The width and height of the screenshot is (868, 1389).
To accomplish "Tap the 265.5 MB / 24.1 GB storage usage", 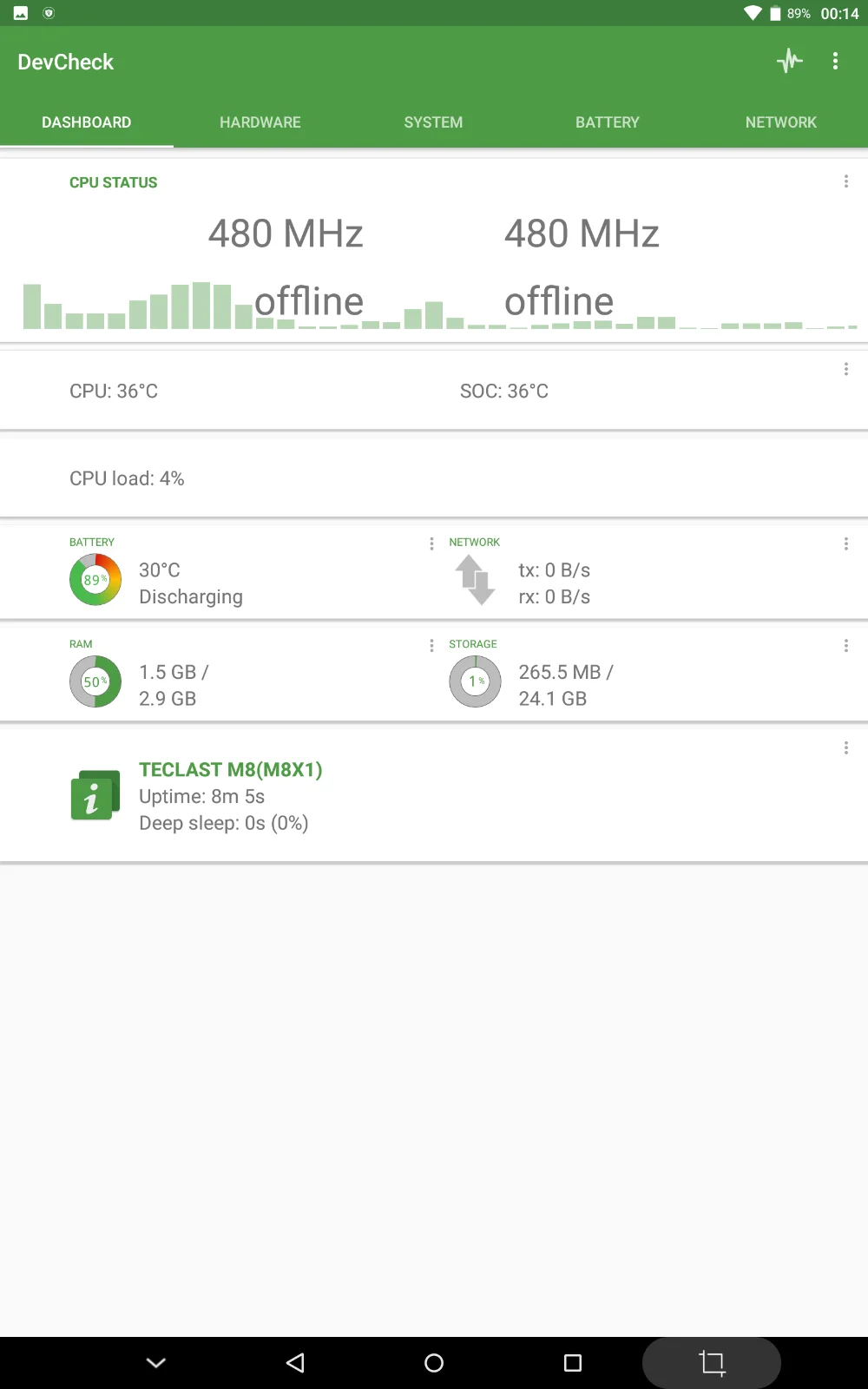I will point(566,685).
